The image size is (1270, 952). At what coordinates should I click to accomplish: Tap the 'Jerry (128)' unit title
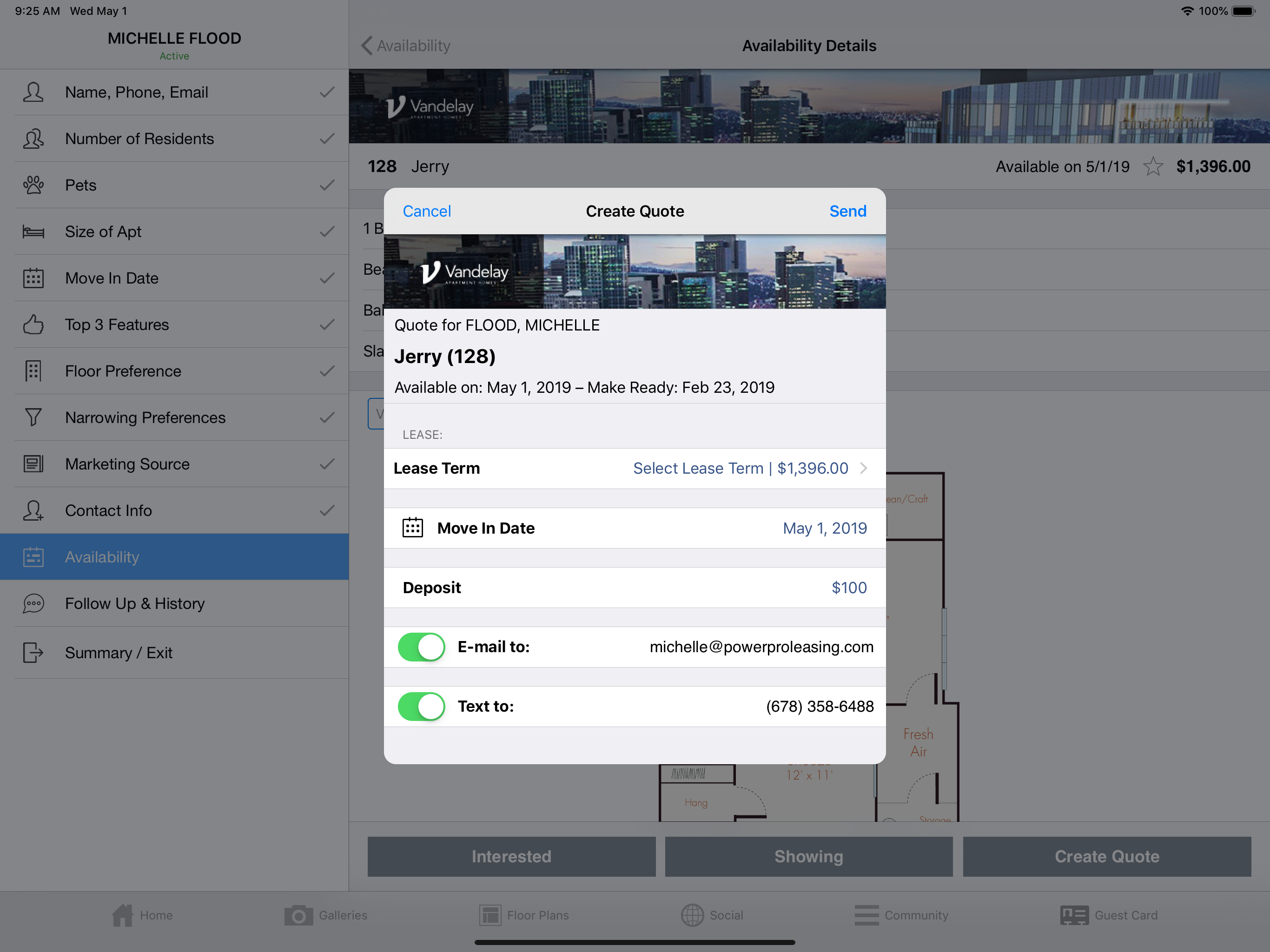click(x=445, y=357)
